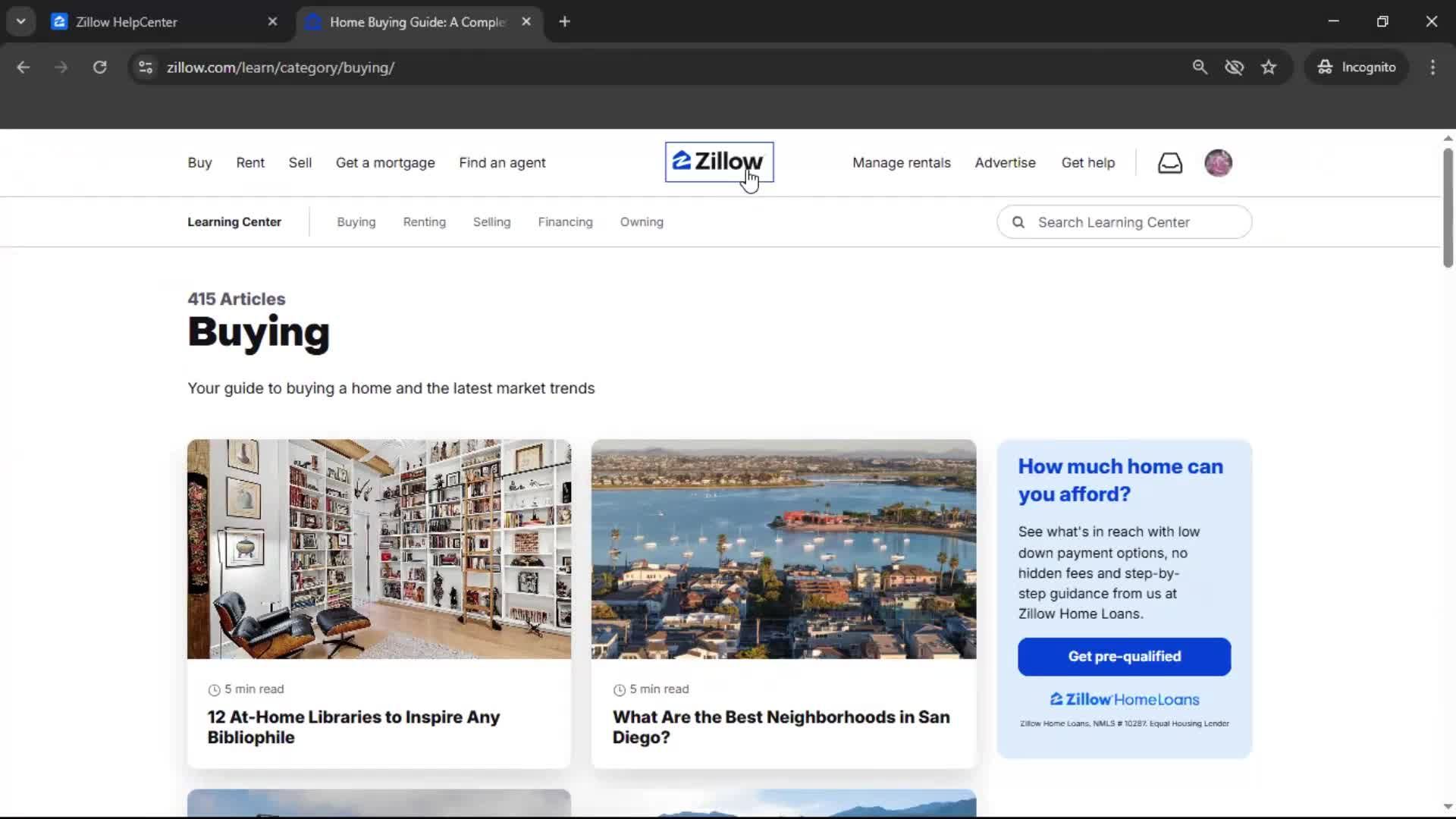Open the Zillow inbox icon
Screen dimensions: 1456x819
[1170, 162]
